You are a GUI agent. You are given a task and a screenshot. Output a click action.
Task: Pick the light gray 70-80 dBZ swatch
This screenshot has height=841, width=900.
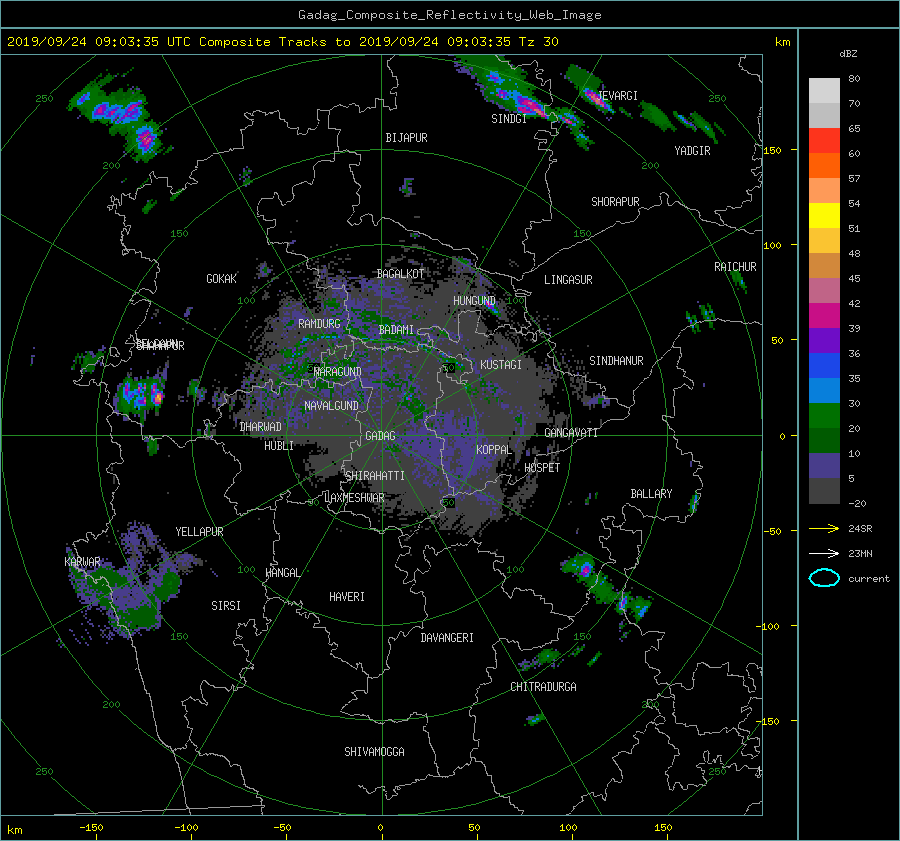(824, 90)
